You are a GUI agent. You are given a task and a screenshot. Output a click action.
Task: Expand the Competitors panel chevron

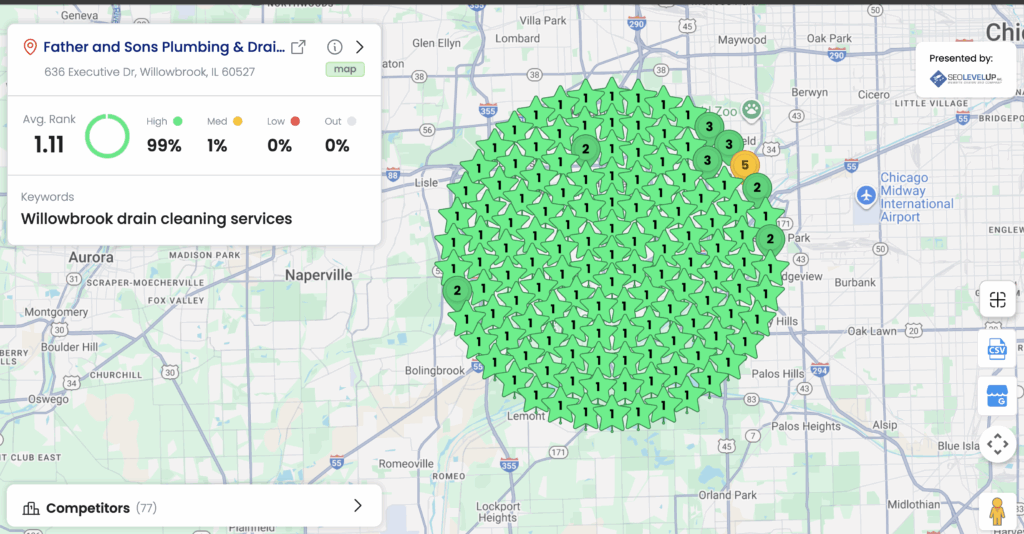pos(357,506)
